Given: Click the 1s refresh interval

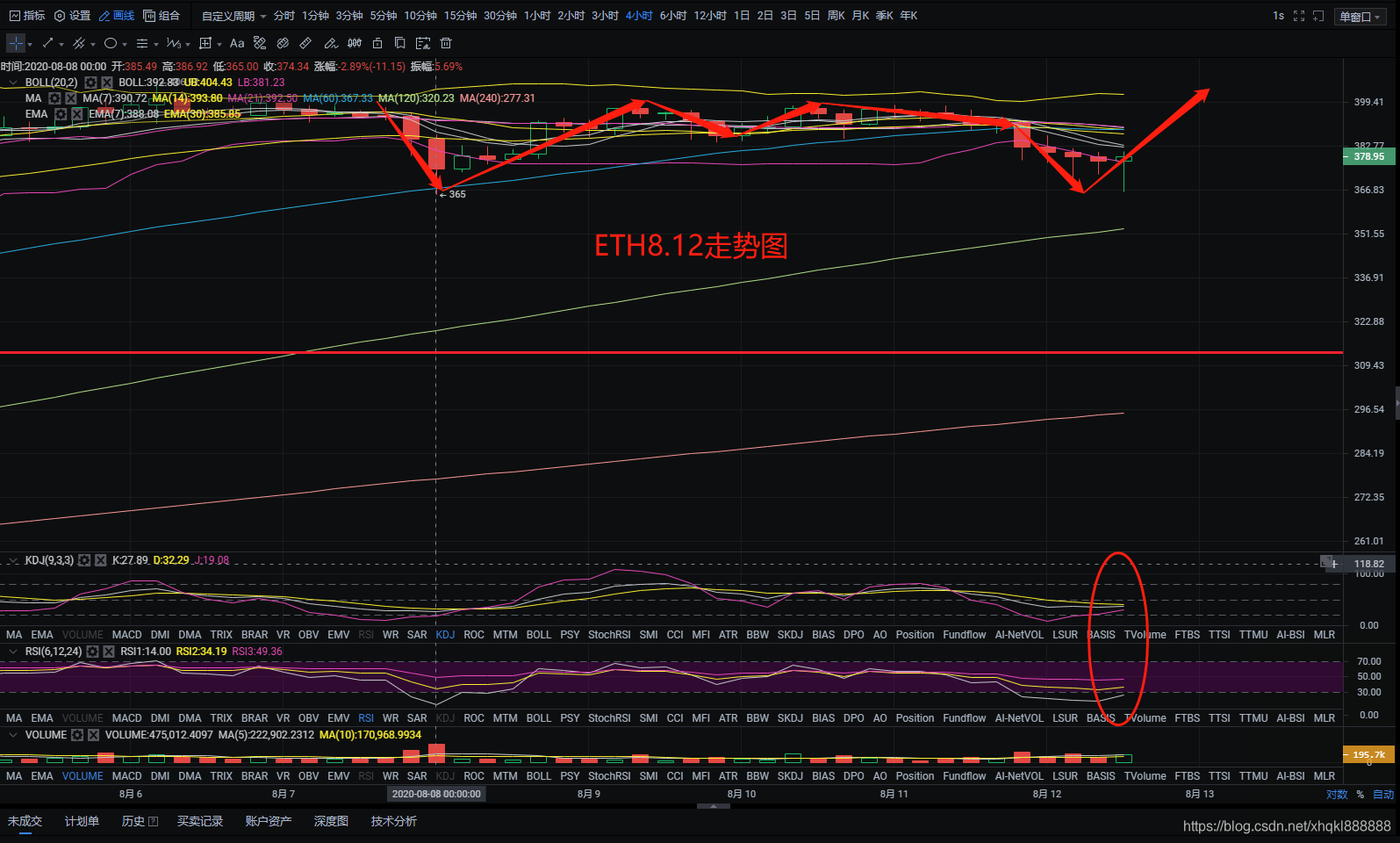Looking at the screenshot, I should 1278,16.
